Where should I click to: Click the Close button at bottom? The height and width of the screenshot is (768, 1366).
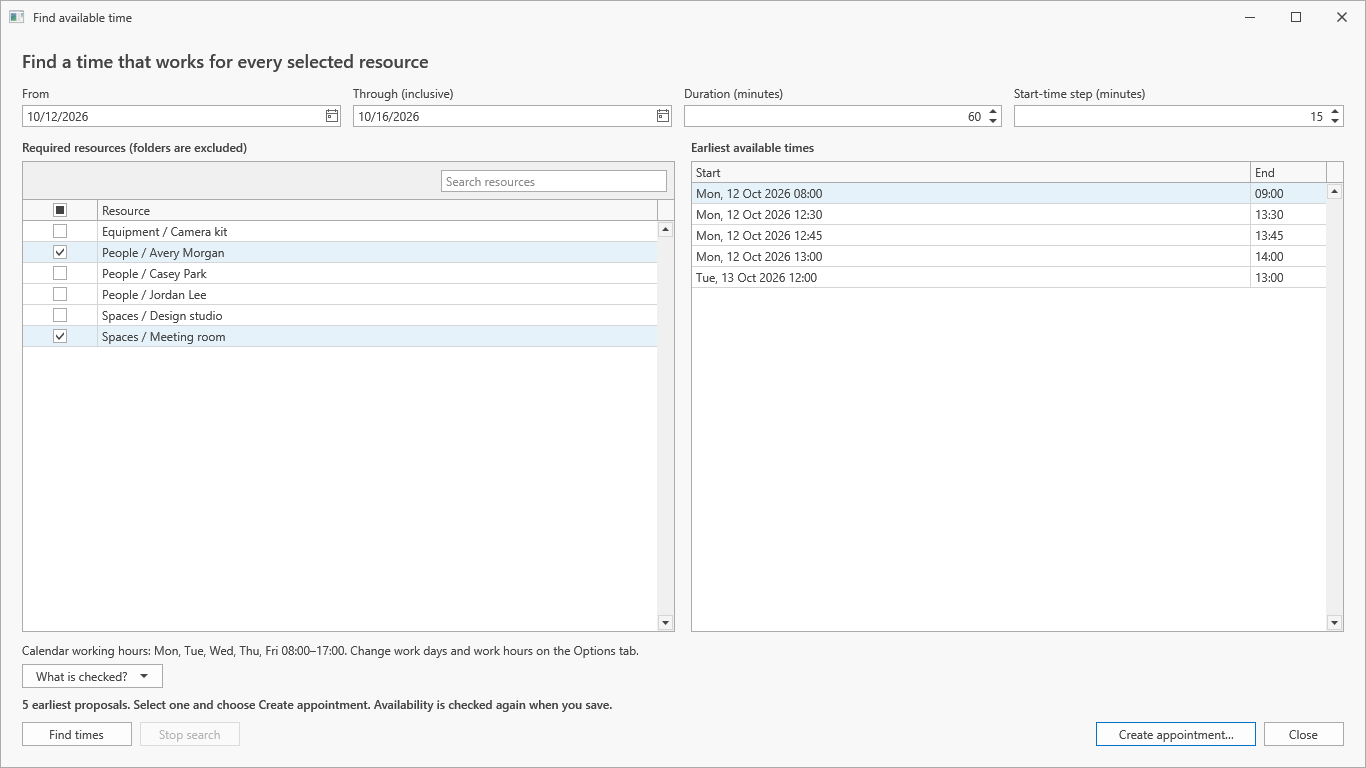coord(1303,734)
